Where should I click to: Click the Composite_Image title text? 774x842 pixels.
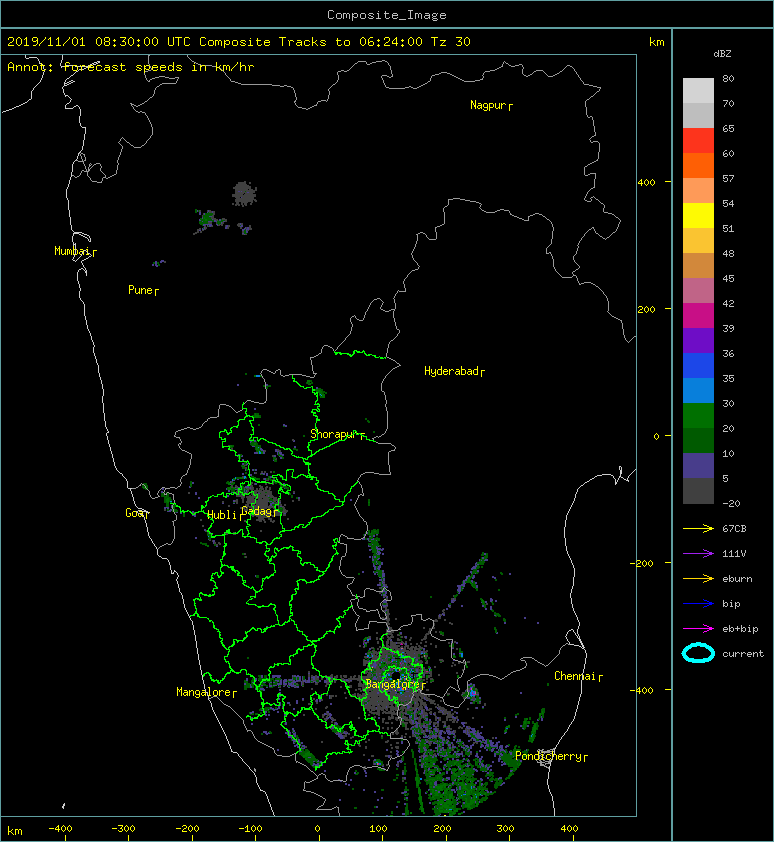pyautogui.click(x=387, y=15)
